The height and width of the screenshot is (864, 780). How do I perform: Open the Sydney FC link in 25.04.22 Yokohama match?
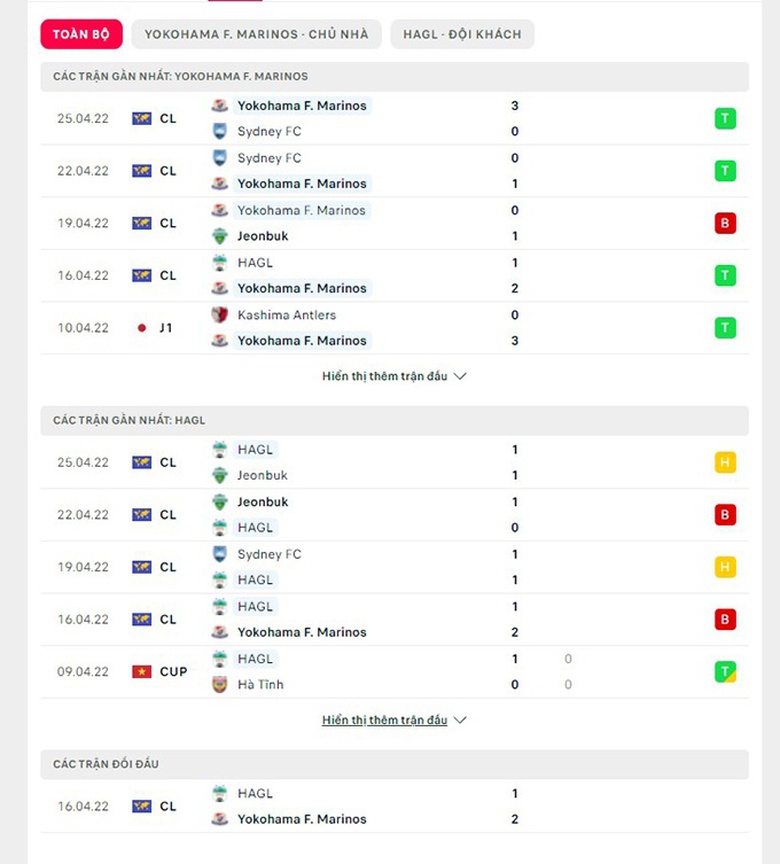[x=269, y=131]
